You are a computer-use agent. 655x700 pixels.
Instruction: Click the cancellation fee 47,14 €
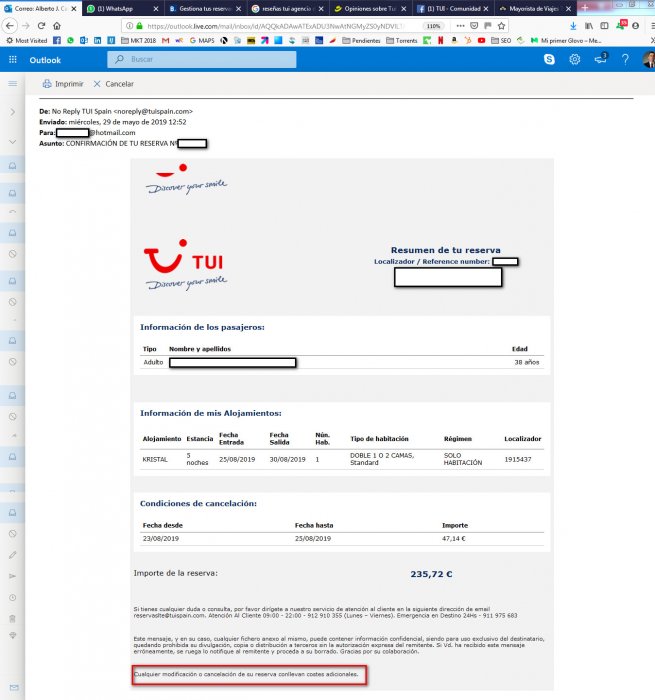click(x=454, y=538)
